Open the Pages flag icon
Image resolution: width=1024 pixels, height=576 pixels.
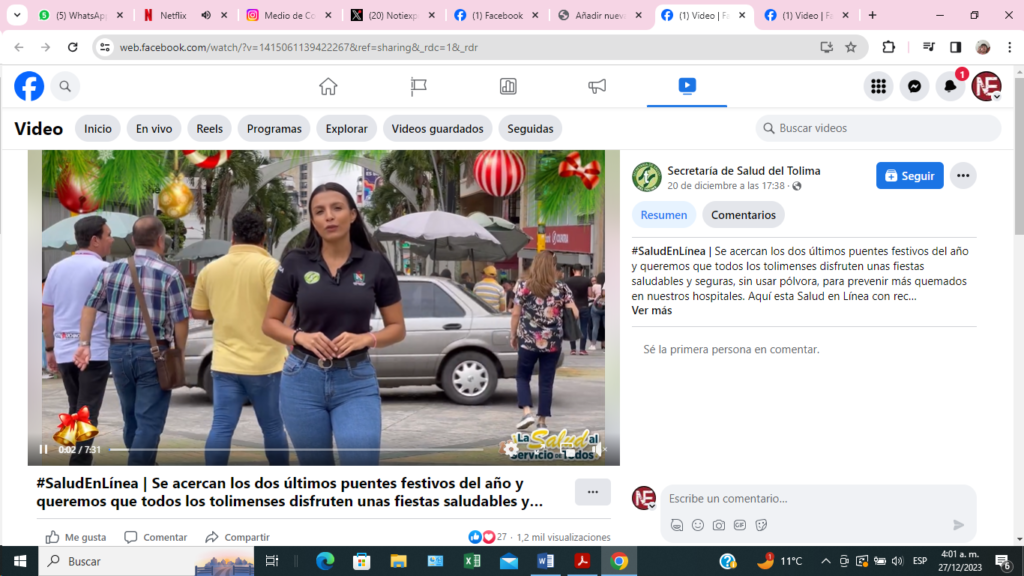419,87
